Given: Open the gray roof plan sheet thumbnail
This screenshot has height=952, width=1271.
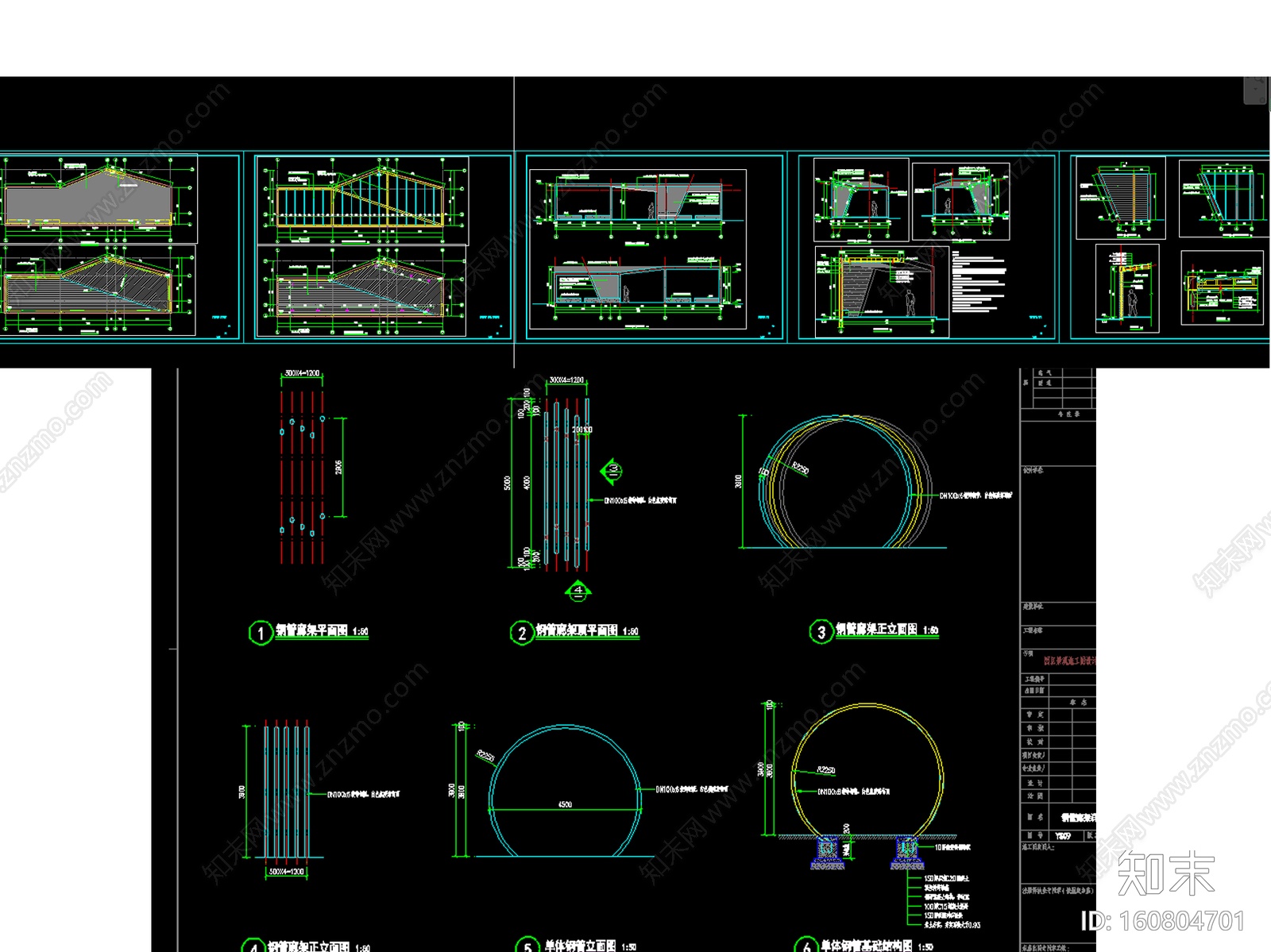Looking at the screenshot, I should (x=119, y=248).
